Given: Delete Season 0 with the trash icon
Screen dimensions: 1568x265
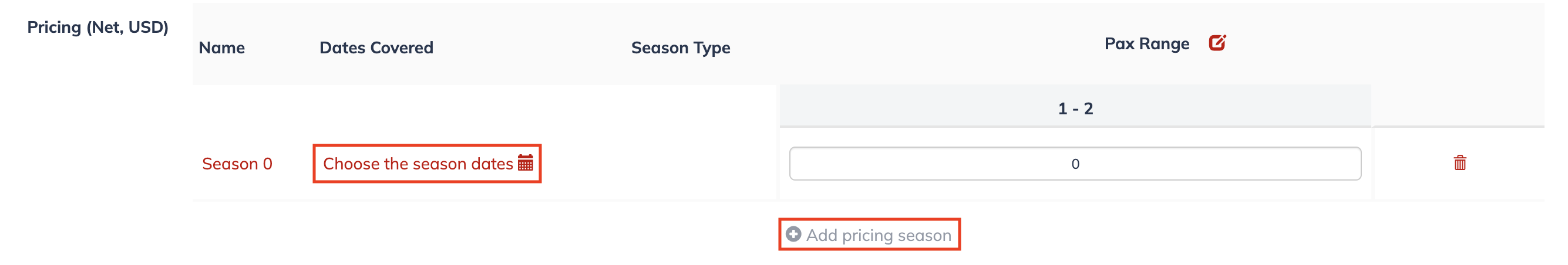Looking at the screenshot, I should tap(1460, 163).
